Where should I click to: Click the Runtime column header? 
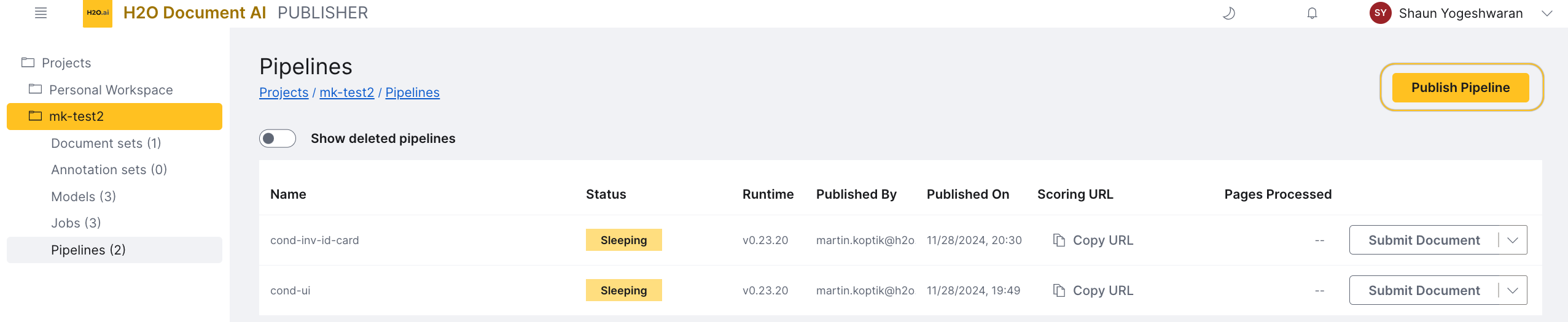(768, 194)
